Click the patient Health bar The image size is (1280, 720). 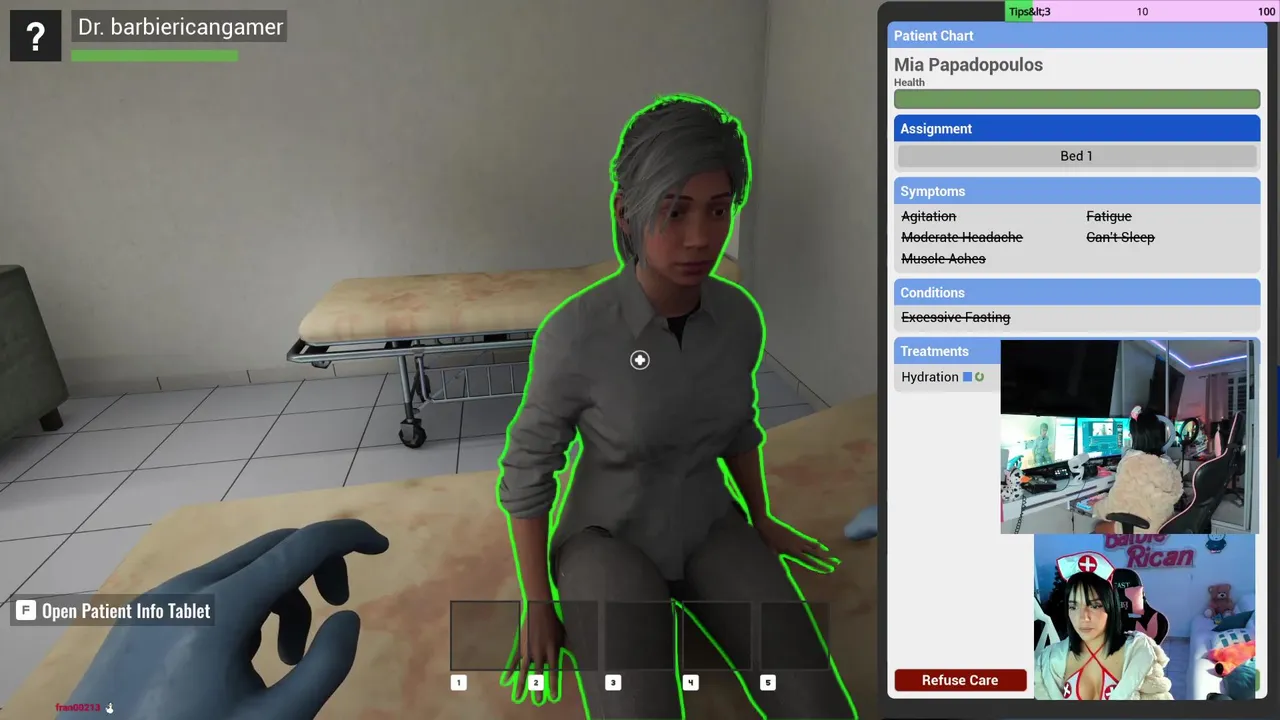coord(1077,99)
